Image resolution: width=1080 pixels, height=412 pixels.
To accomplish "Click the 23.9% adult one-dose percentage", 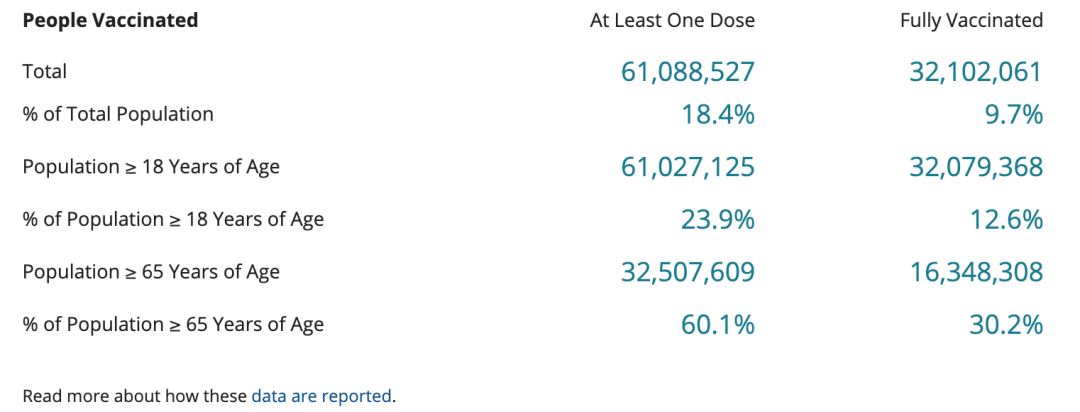I will [718, 220].
